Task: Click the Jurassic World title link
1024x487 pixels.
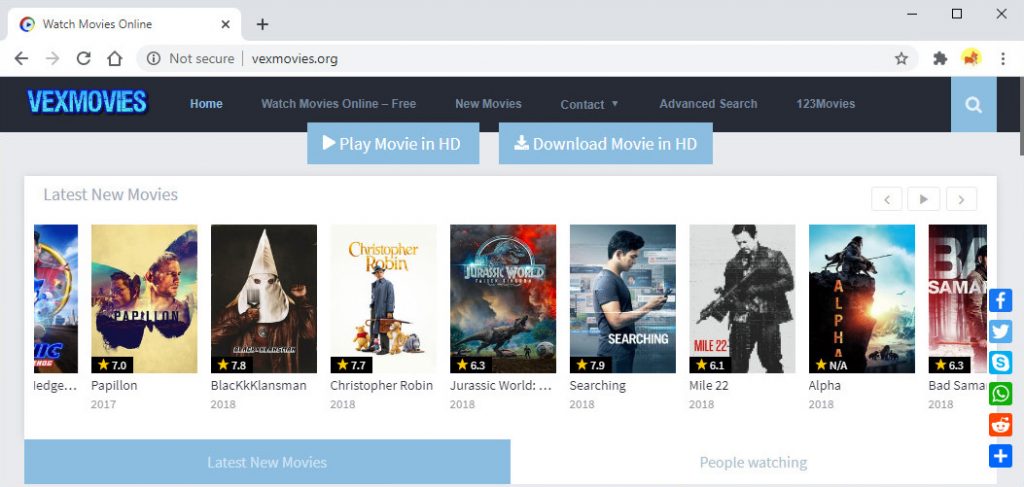Action: click(501, 386)
